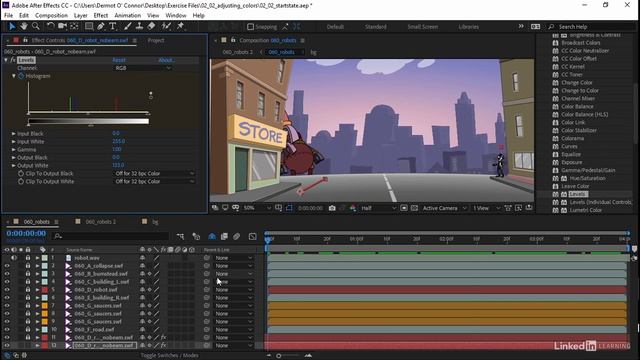The image size is (640, 360).
Task: Click the red label swatch of 060_D_robot.swf
Action: (x=44, y=290)
